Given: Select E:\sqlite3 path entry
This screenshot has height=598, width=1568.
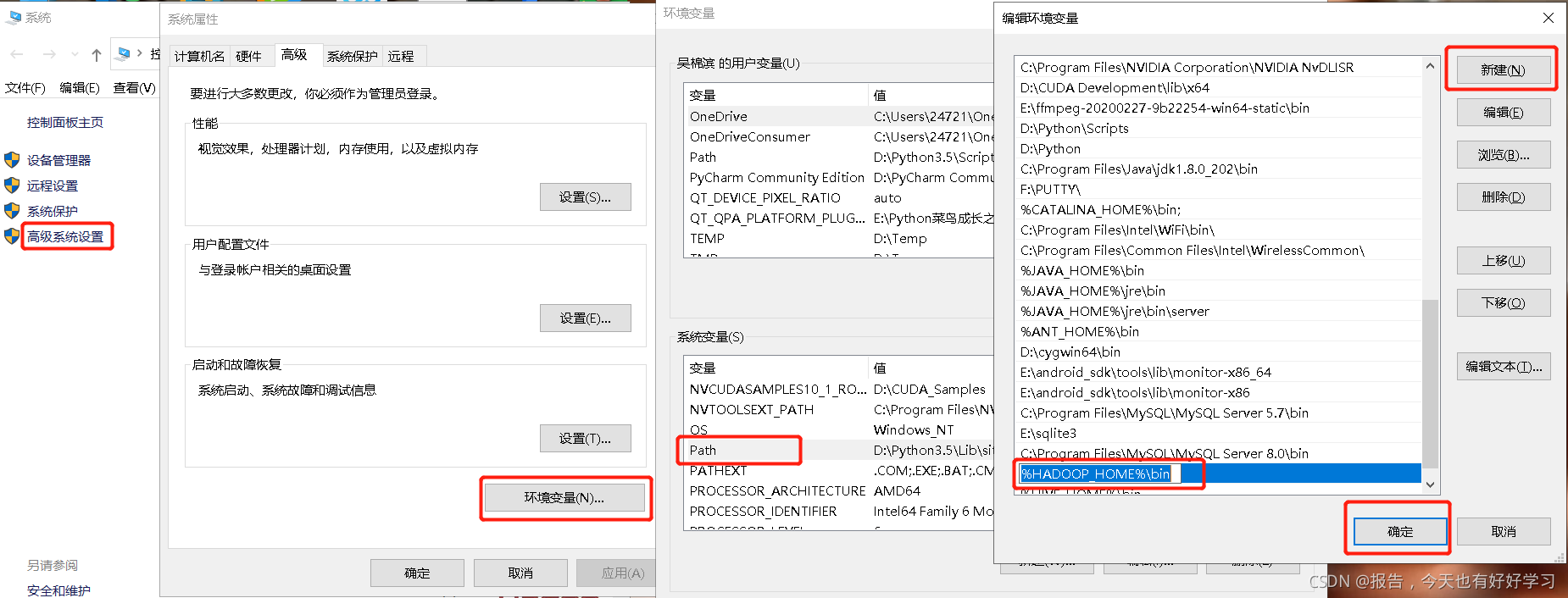Looking at the screenshot, I should [1218, 433].
